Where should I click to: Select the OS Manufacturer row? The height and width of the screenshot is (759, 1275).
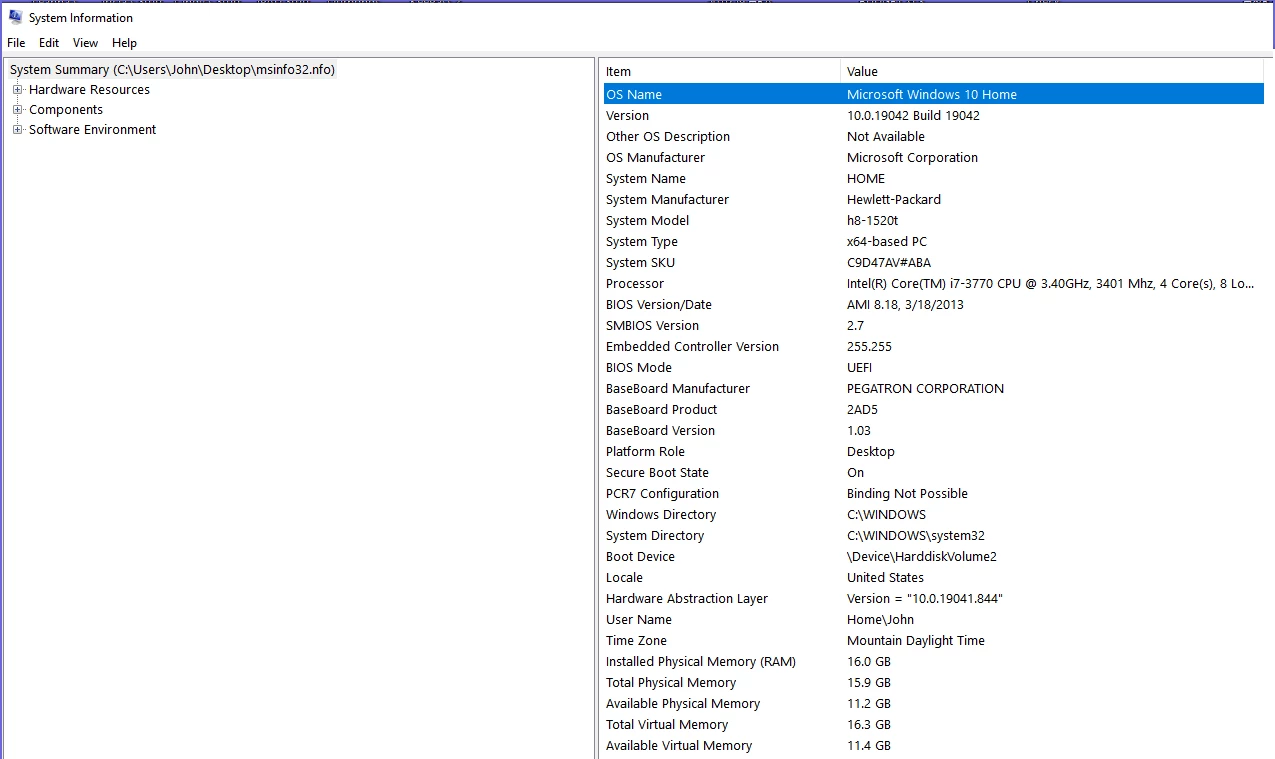[933, 157]
